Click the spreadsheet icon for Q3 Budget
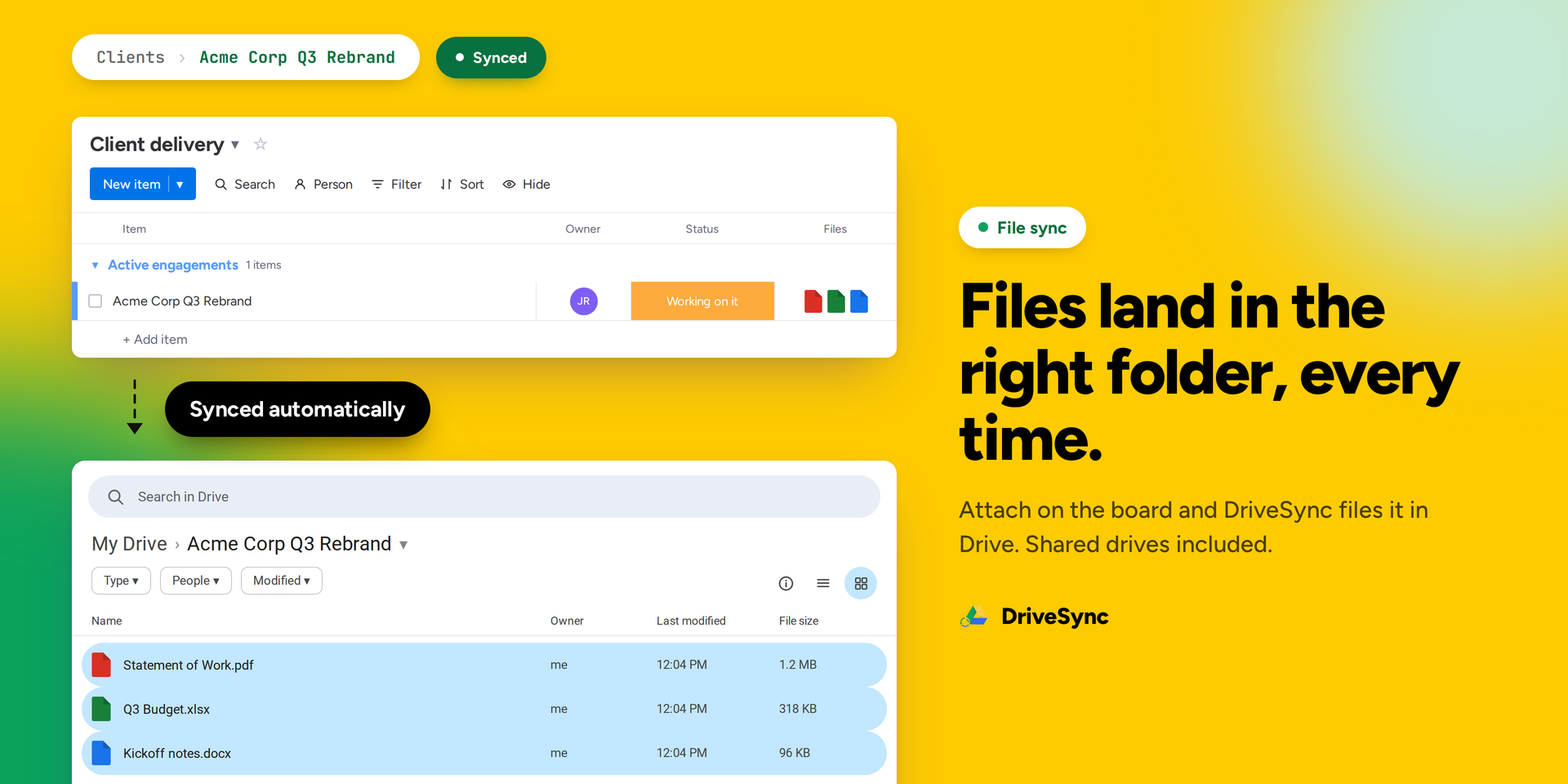The image size is (1568, 784). tap(101, 709)
